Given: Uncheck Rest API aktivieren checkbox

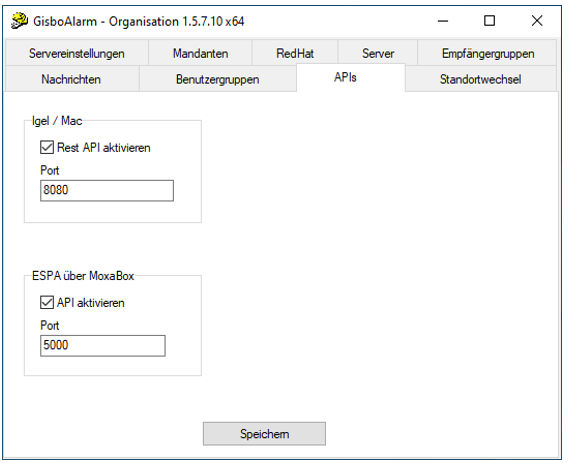Looking at the screenshot, I should coord(47,147).
